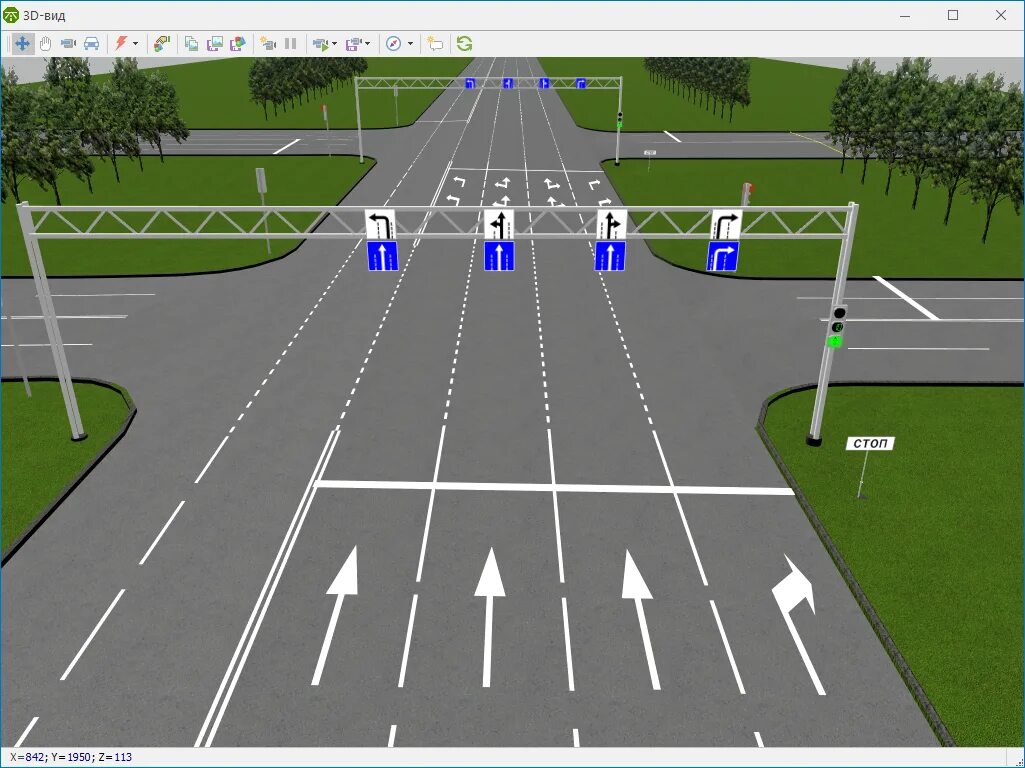Click the paint materials settings icon
Image resolution: width=1025 pixels, height=768 pixels.
pos(161,44)
